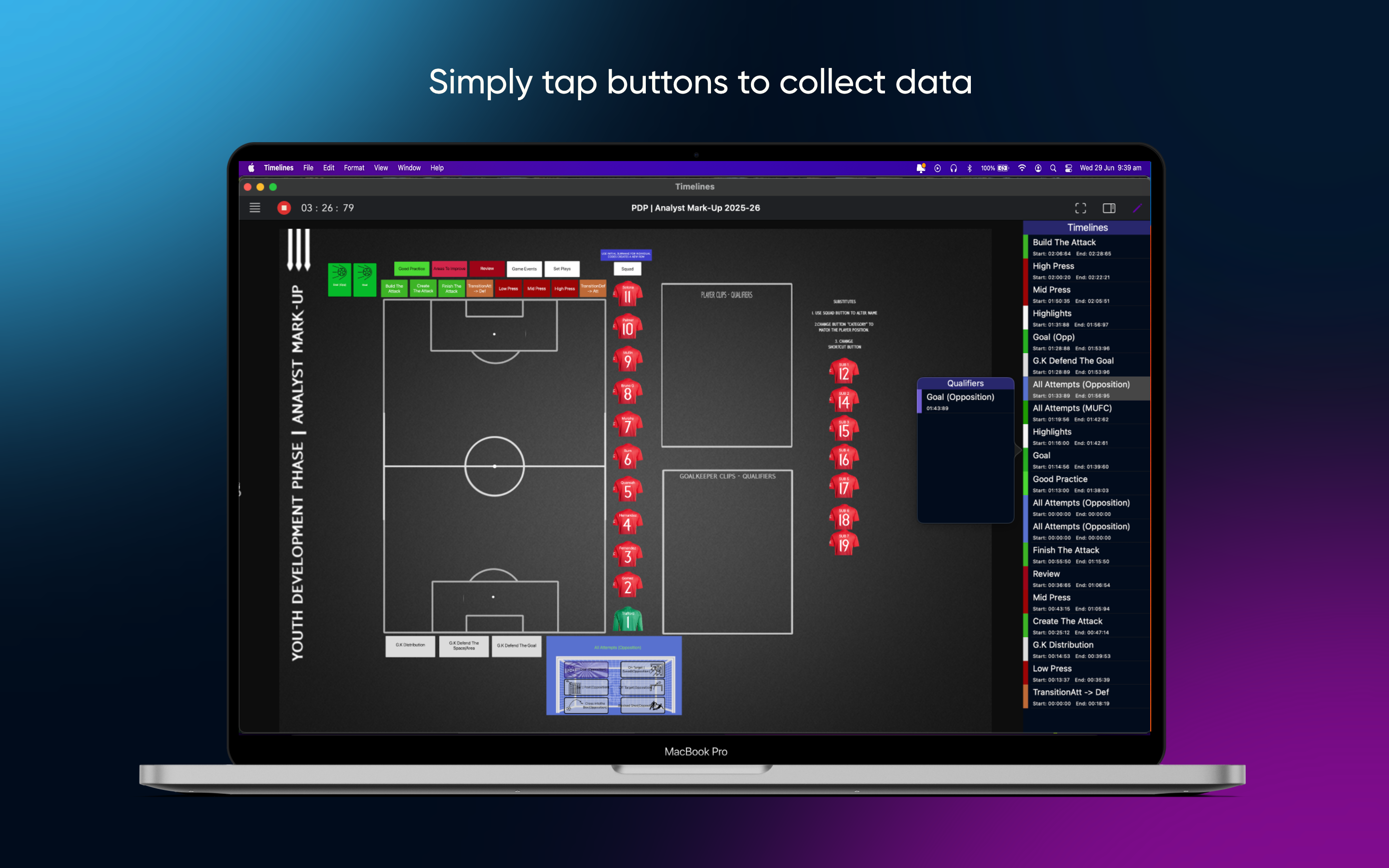Select the Goal (Opposition) qualifier entry
Screen dimensions: 1389x868
coord(966,401)
